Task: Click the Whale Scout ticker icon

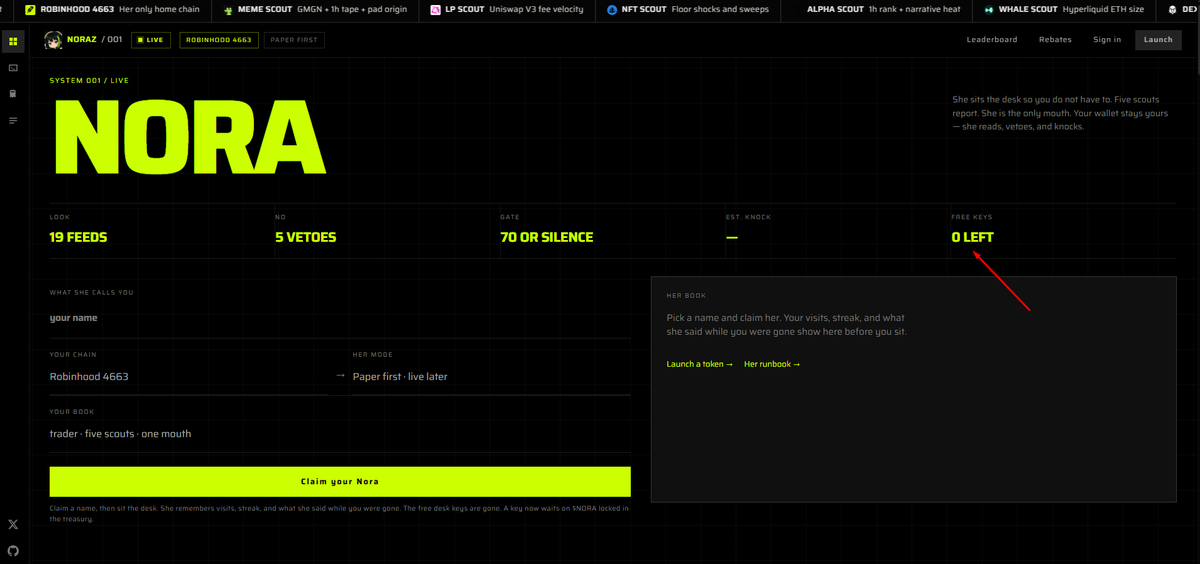Action: click(989, 9)
